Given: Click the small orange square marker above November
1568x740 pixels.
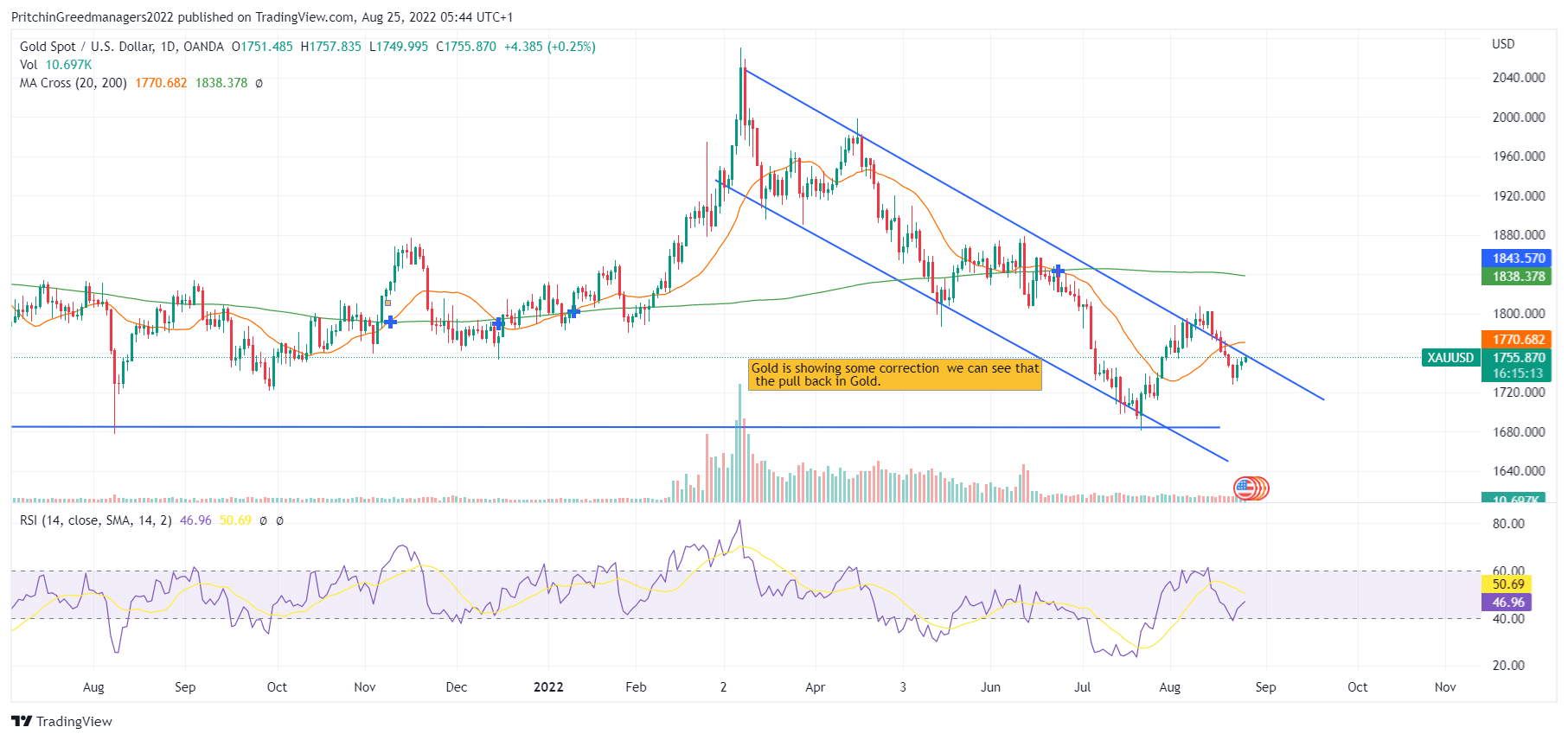Looking at the screenshot, I should click(x=387, y=303).
